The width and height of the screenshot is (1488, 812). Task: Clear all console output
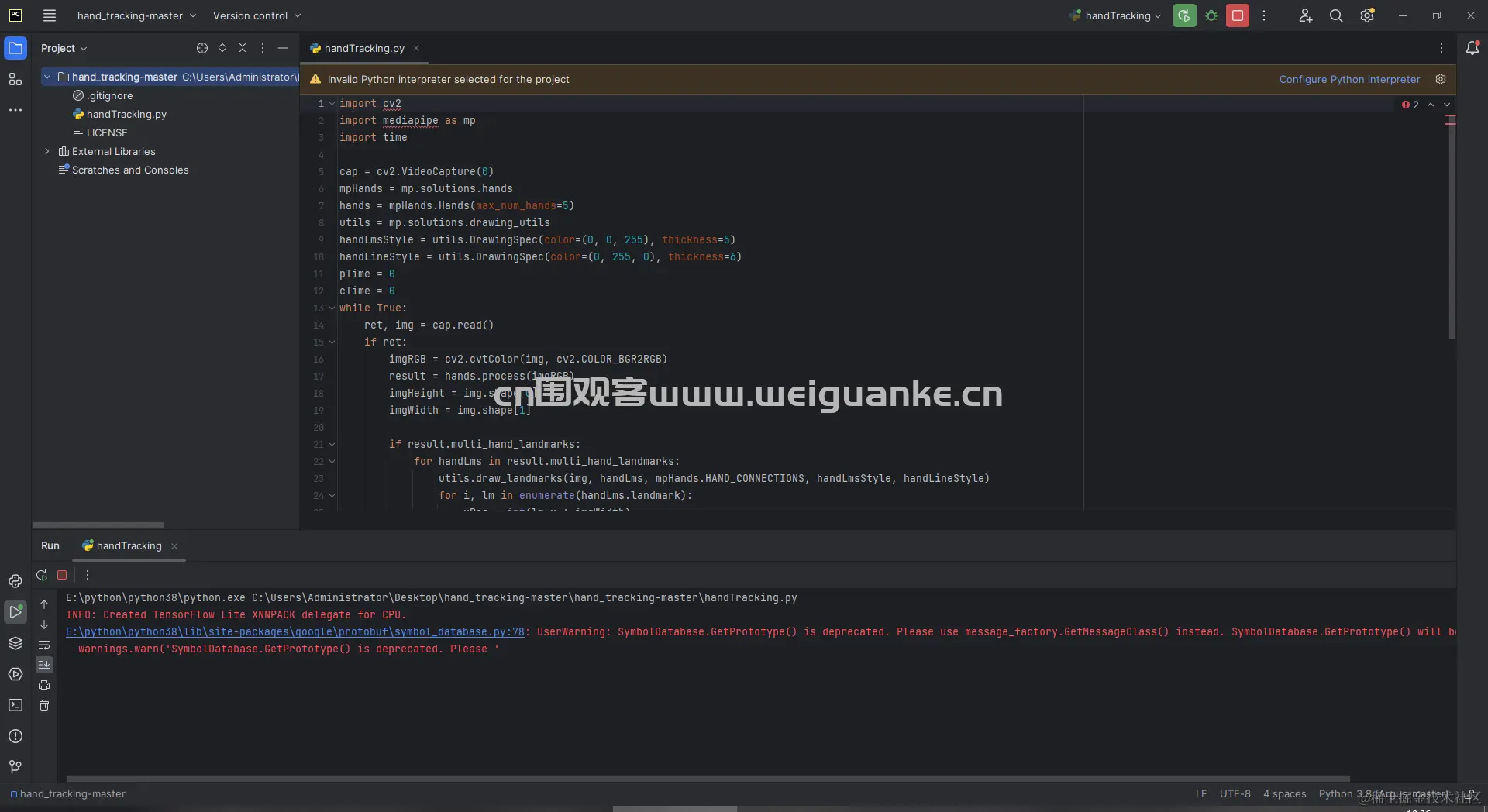point(44,705)
